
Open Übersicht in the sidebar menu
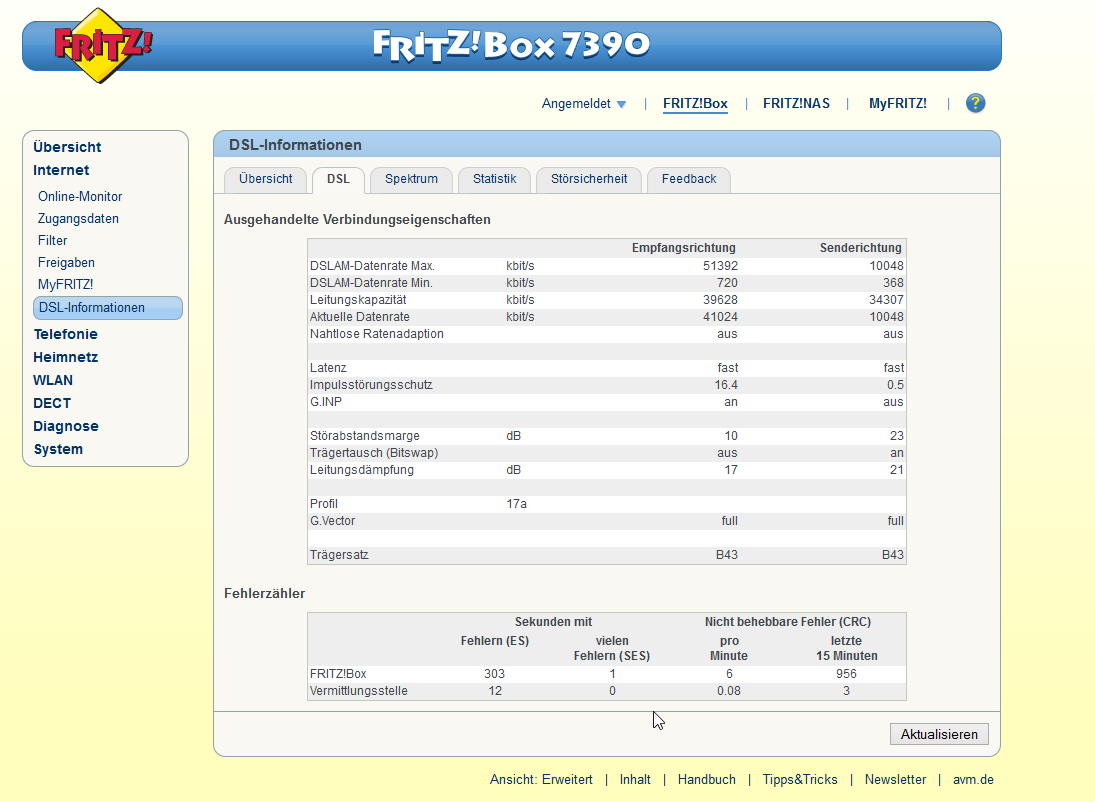pos(67,147)
